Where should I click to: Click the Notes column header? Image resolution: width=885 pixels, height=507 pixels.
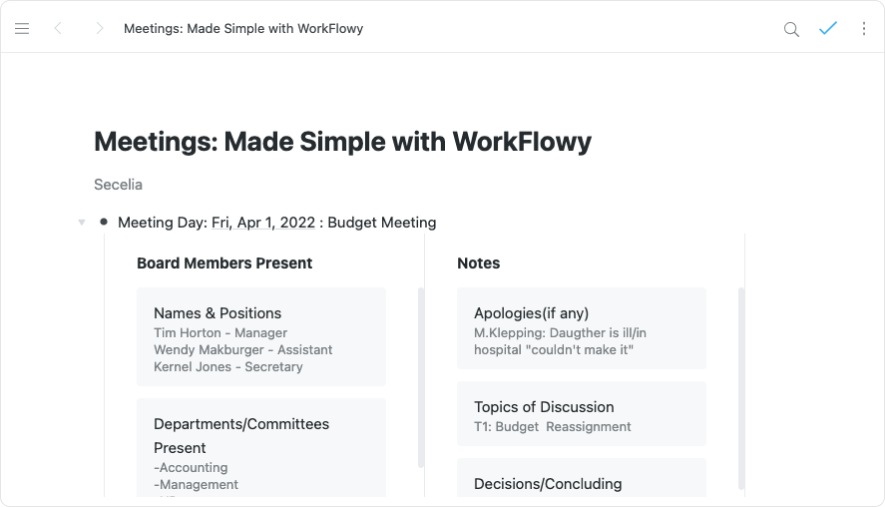coord(479,263)
